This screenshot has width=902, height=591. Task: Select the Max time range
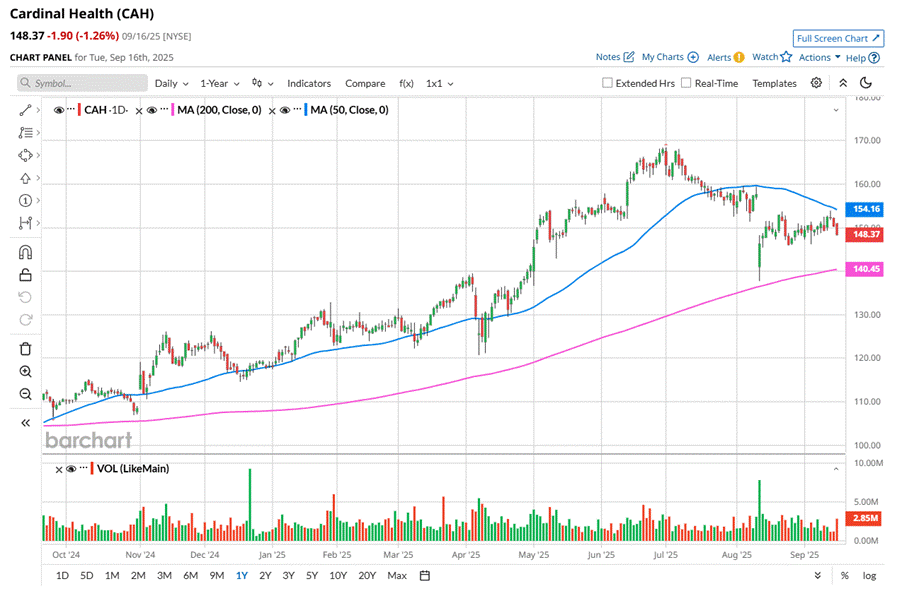(x=397, y=575)
